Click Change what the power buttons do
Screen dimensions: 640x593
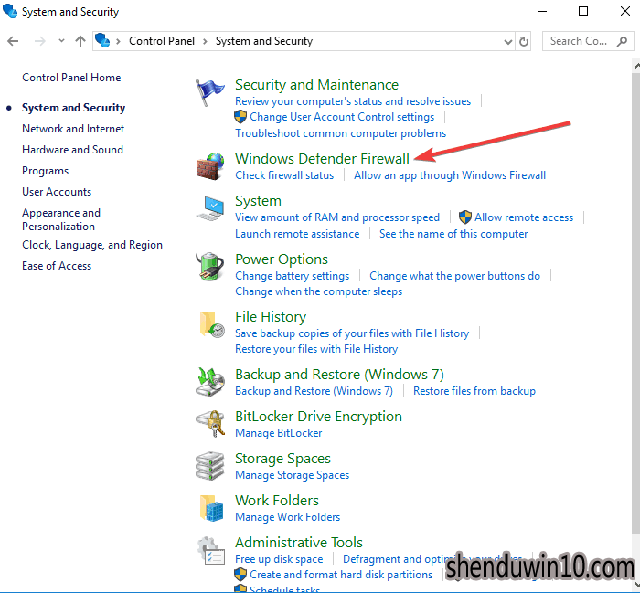455,276
